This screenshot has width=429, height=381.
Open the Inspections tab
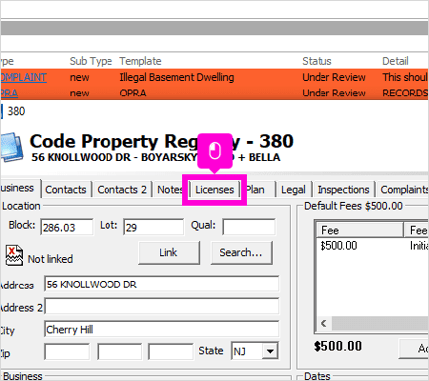pos(343,190)
